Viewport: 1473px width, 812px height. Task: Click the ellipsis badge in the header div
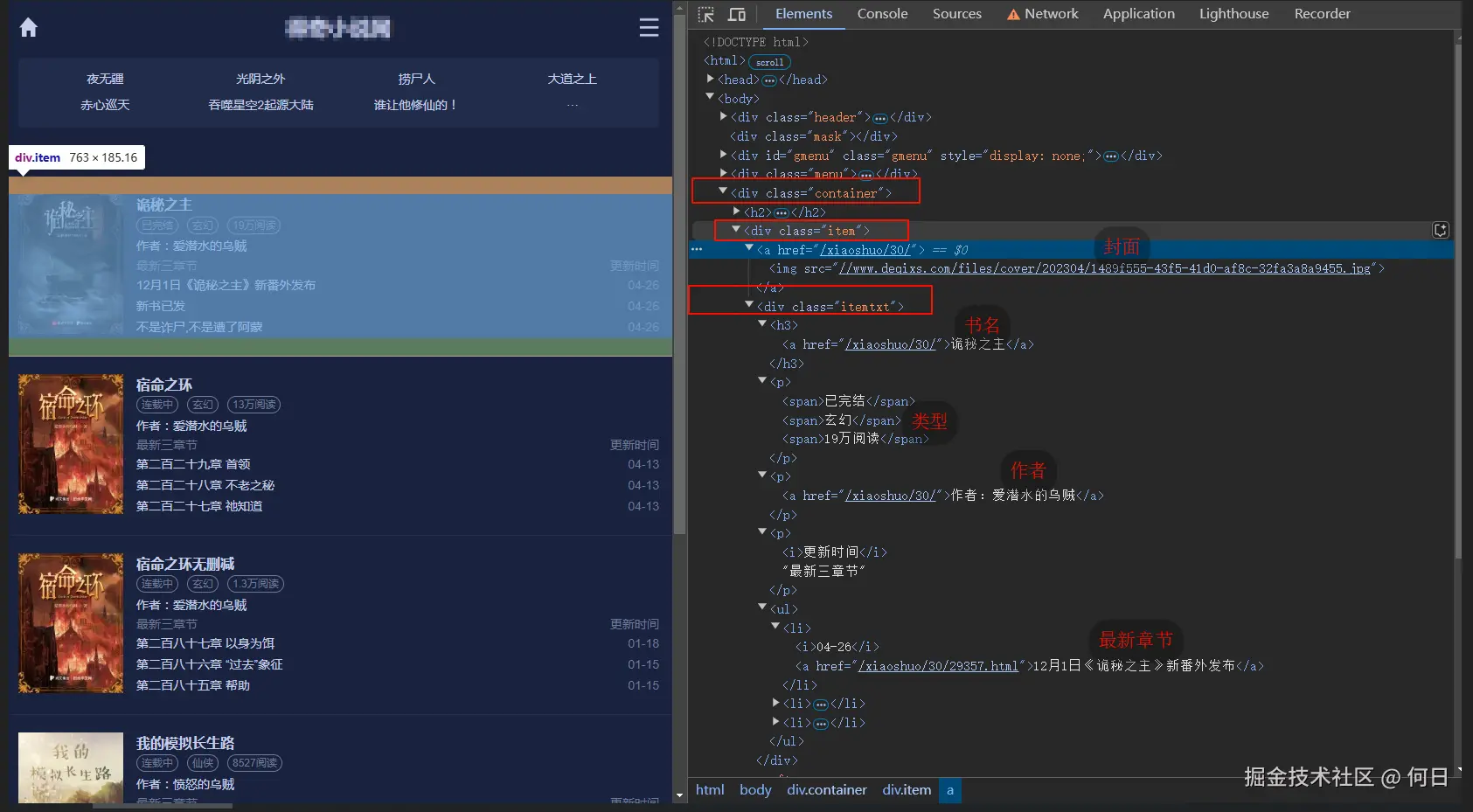[880, 118]
